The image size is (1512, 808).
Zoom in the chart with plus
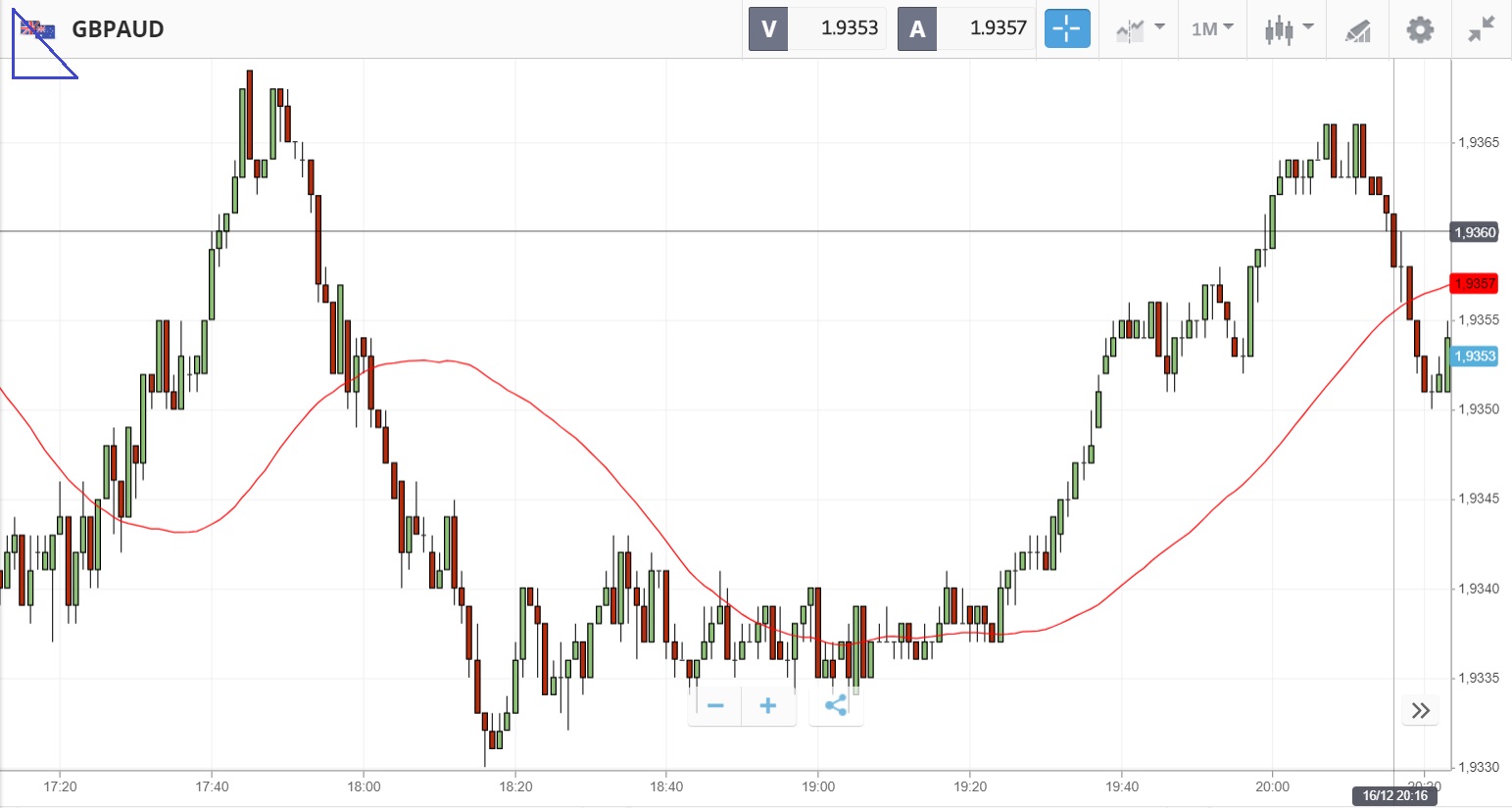(x=768, y=706)
